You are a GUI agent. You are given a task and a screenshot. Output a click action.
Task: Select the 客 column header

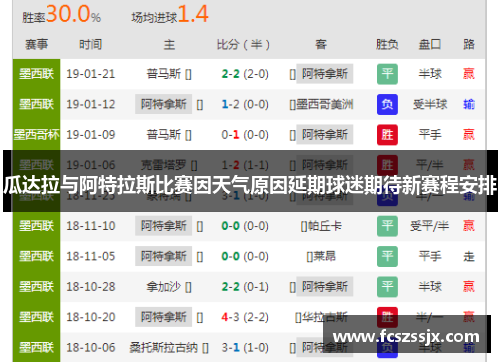pos(321,44)
